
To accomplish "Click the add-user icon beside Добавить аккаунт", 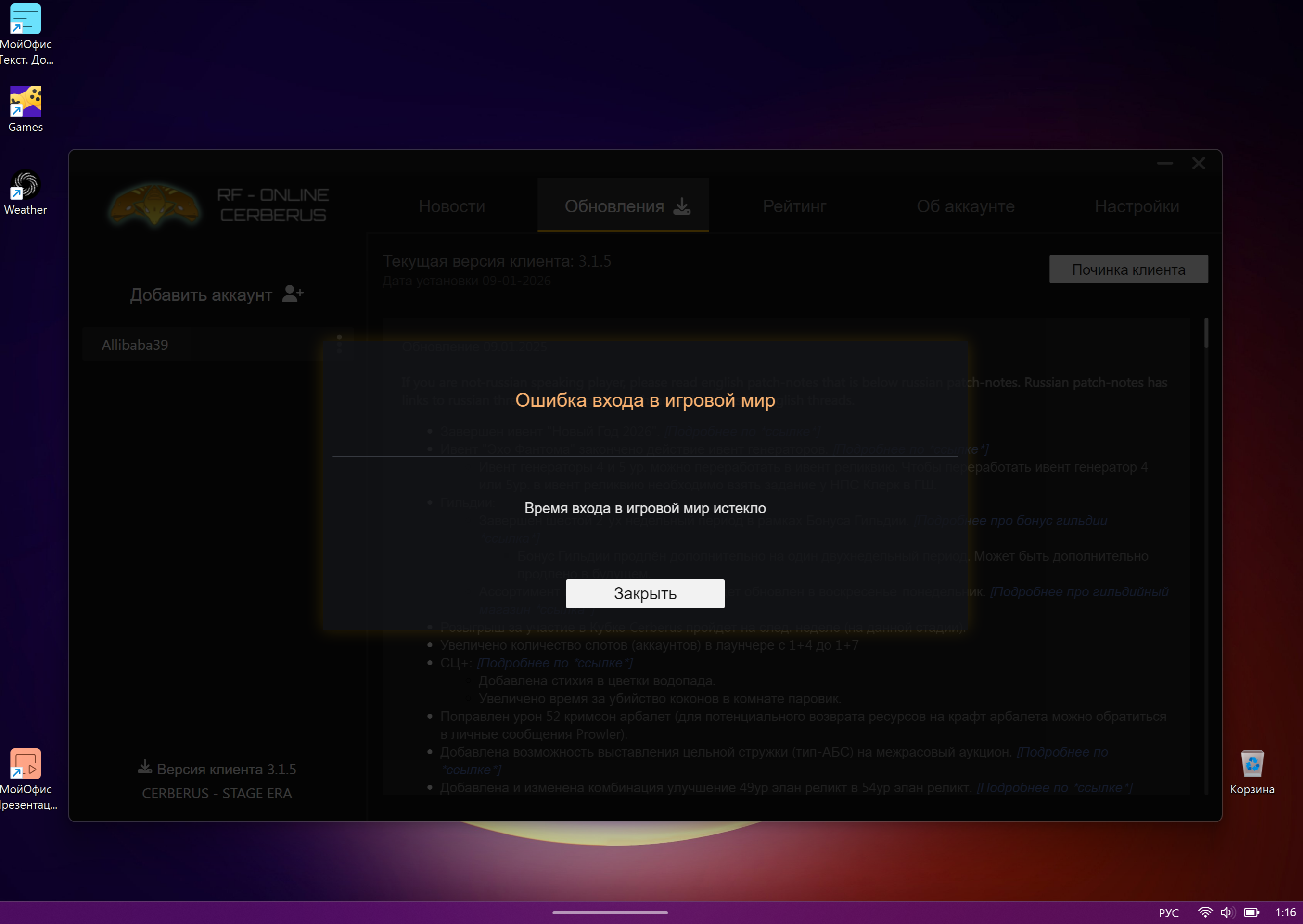I will pyautogui.click(x=293, y=294).
